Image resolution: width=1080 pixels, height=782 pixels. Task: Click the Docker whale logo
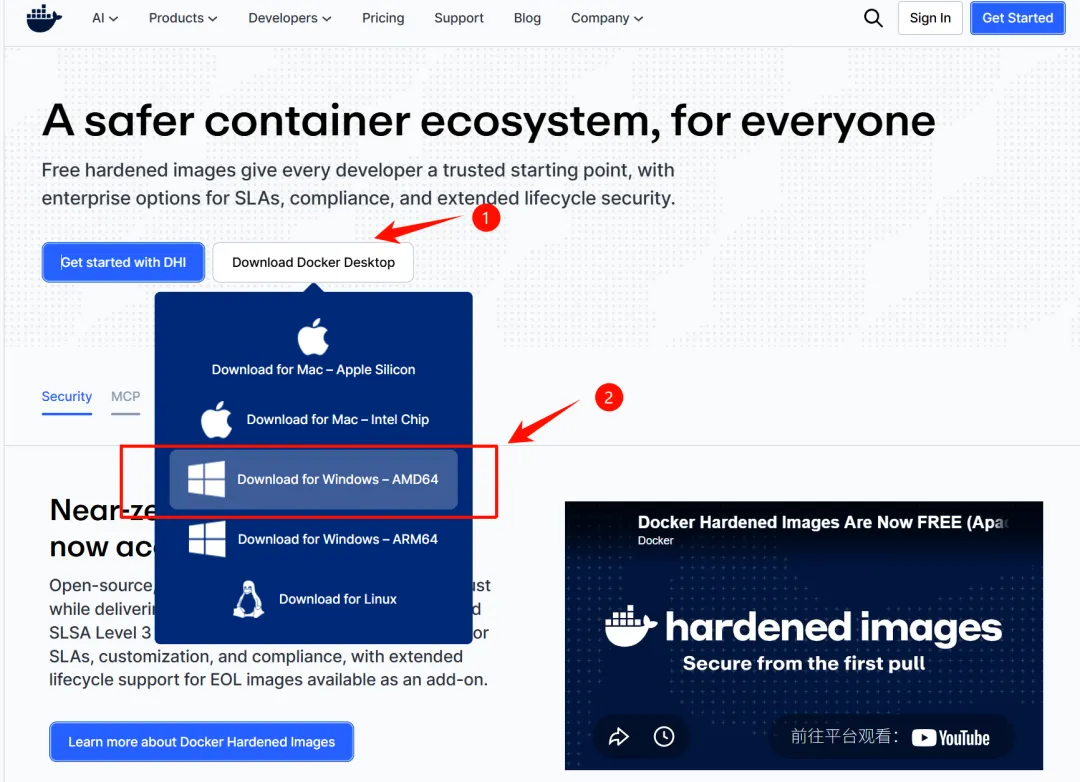tap(44, 18)
